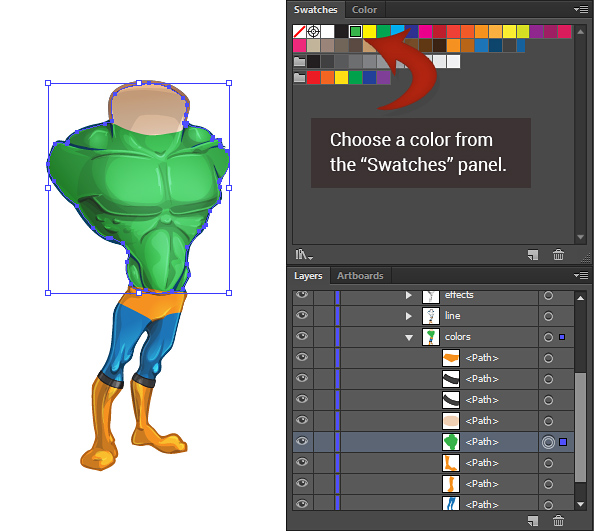
Task: Select the None swatch with red slash
Action: (299, 32)
